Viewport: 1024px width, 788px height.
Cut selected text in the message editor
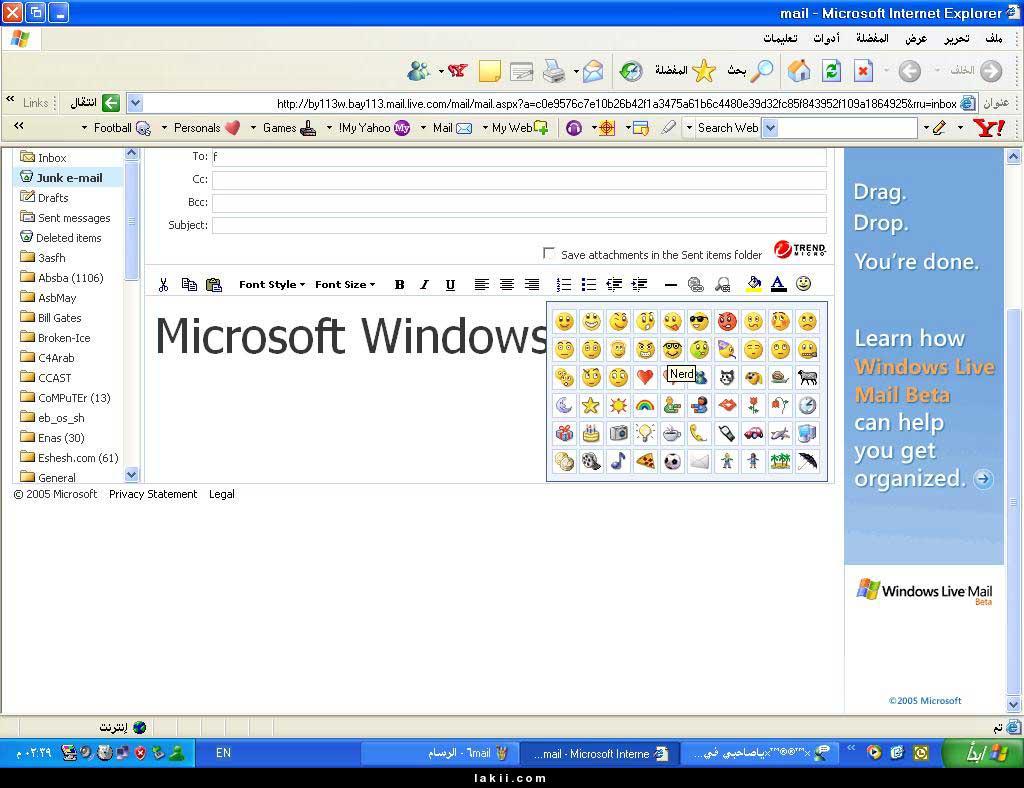pyautogui.click(x=163, y=285)
